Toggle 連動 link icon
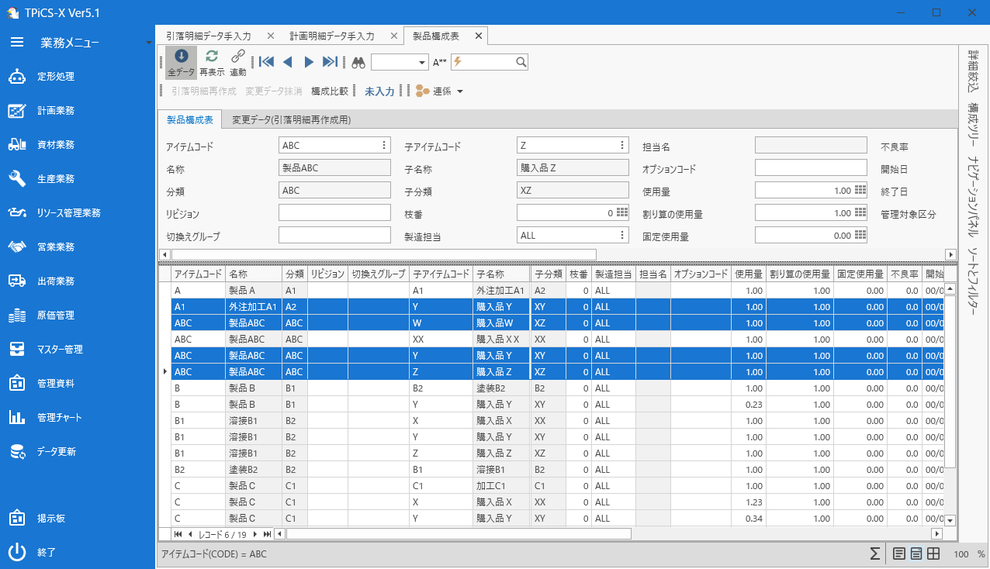Image resolution: width=990 pixels, height=569 pixels. click(x=238, y=56)
